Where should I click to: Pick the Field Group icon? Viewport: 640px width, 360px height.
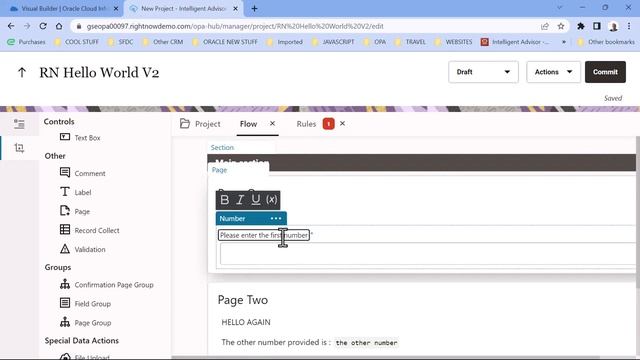64,303
